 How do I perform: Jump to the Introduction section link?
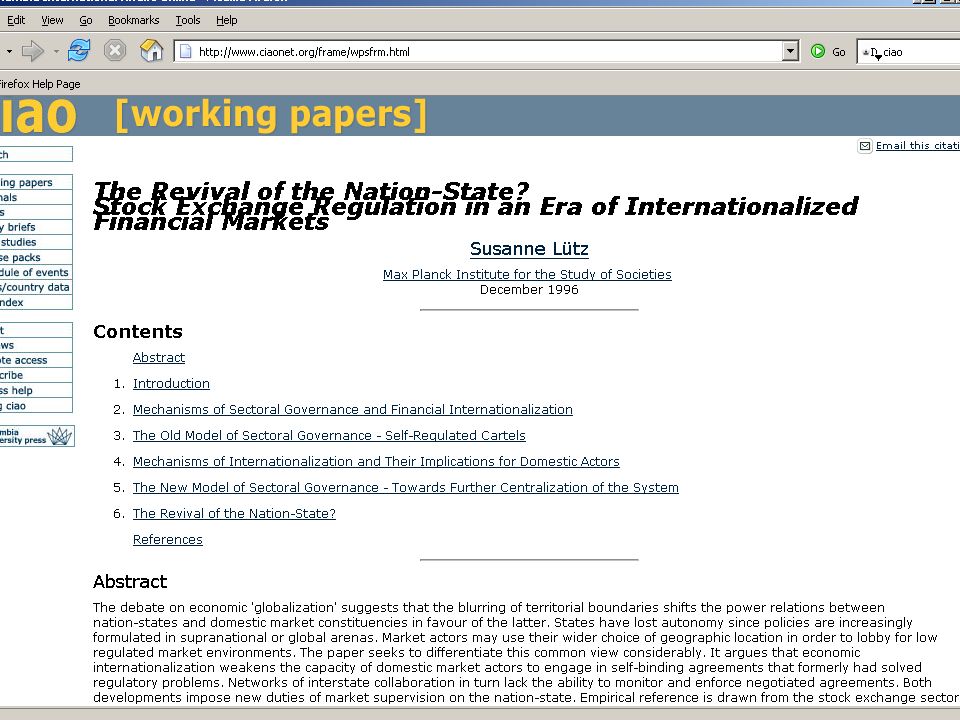(171, 383)
